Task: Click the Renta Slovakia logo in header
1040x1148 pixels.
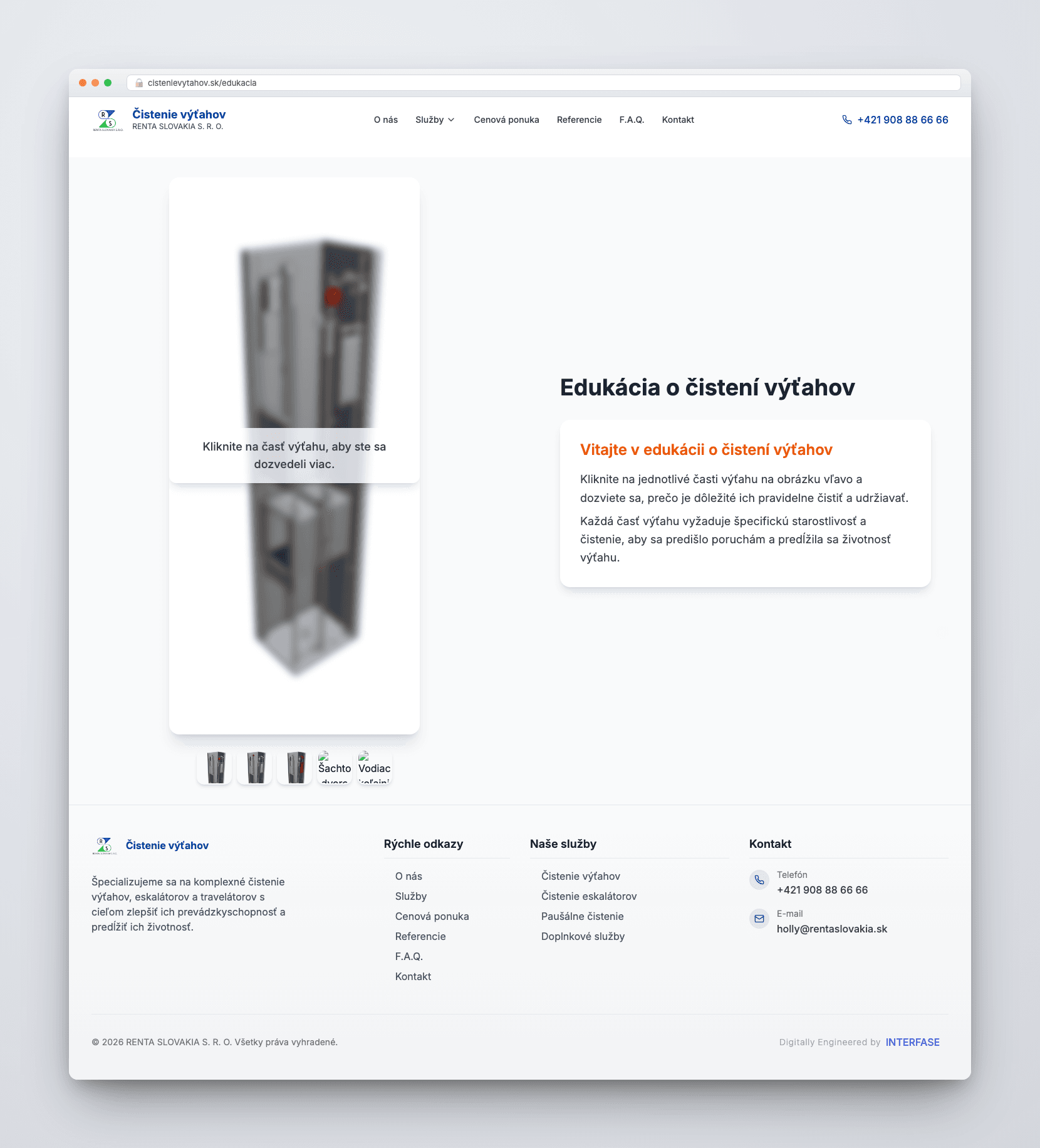Action: 108,120
